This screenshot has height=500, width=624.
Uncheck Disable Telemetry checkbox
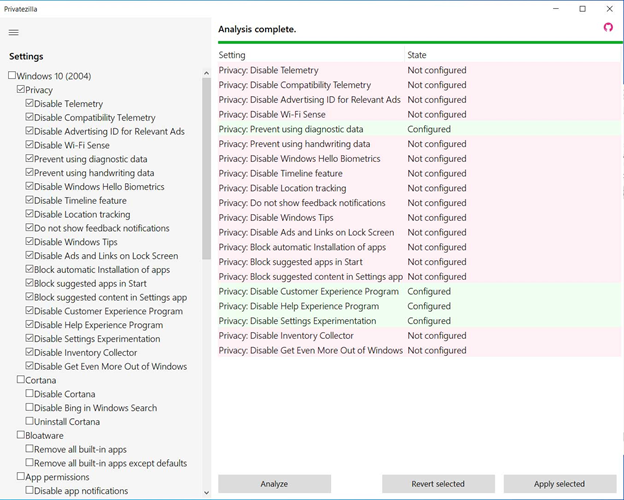click(30, 104)
